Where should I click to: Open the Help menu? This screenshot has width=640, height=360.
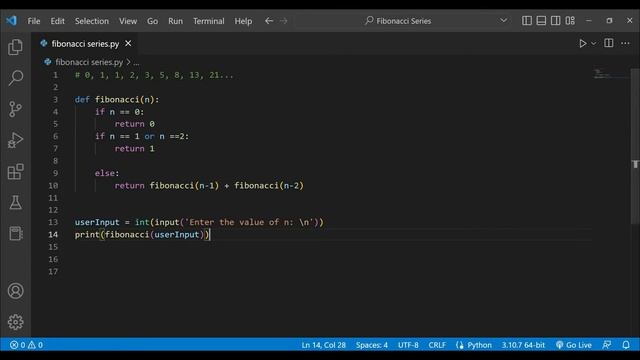(243, 21)
